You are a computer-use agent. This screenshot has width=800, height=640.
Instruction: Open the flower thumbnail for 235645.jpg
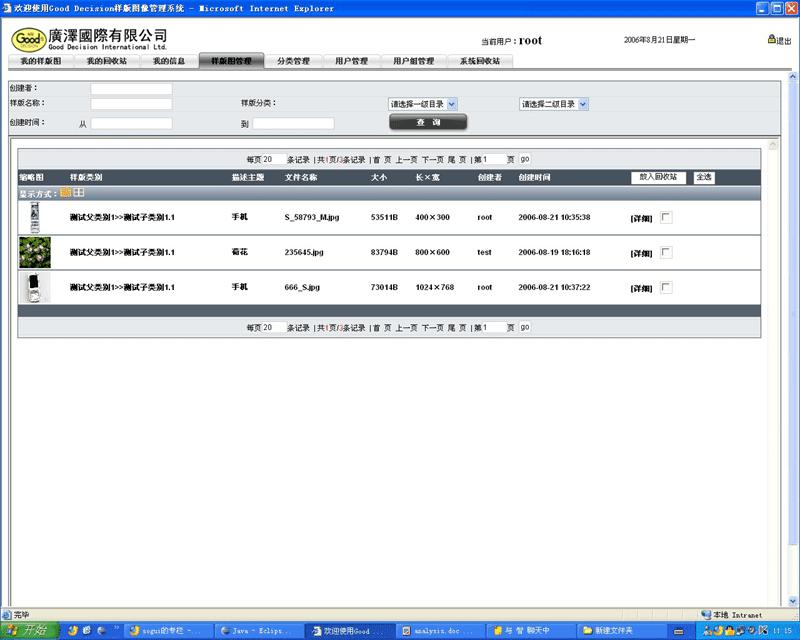tap(35, 252)
